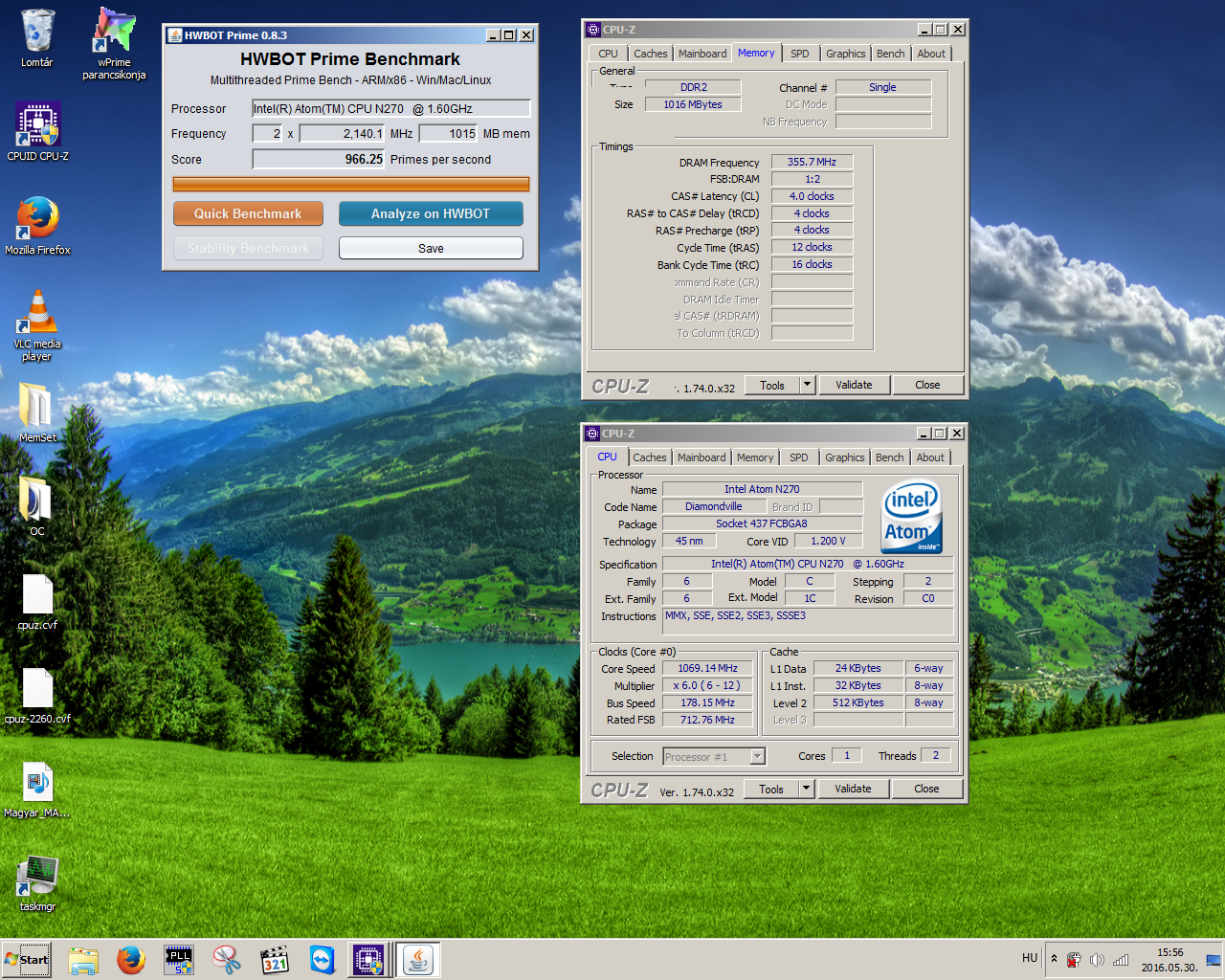Image resolution: width=1225 pixels, height=980 pixels.
Task: Show hidden system tray icons arrow
Action: pyautogui.click(x=1054, y=959)
